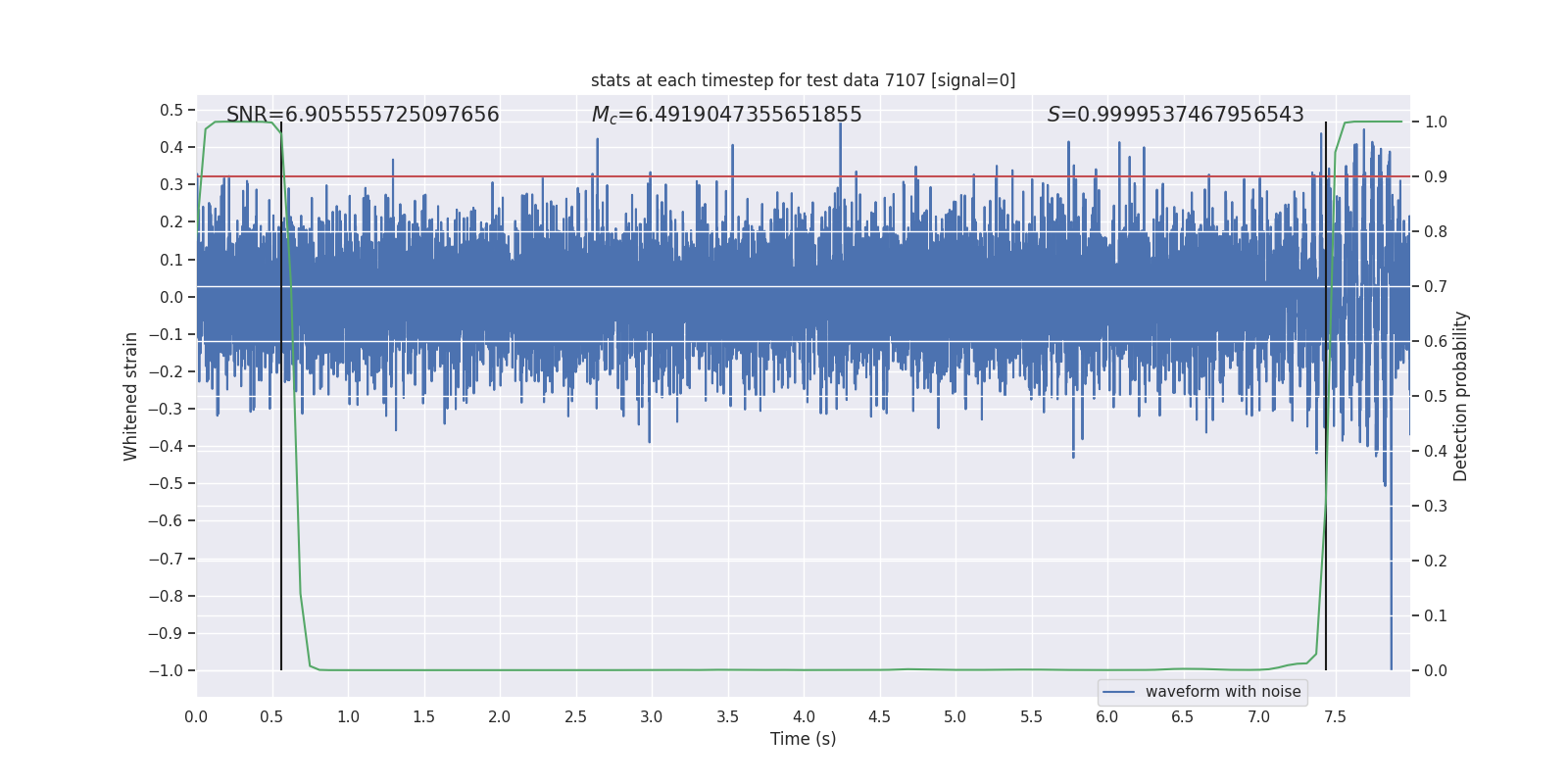Click the right axis tick label 0.9
Screen dimensions: 1568x784
point(1436,176)
